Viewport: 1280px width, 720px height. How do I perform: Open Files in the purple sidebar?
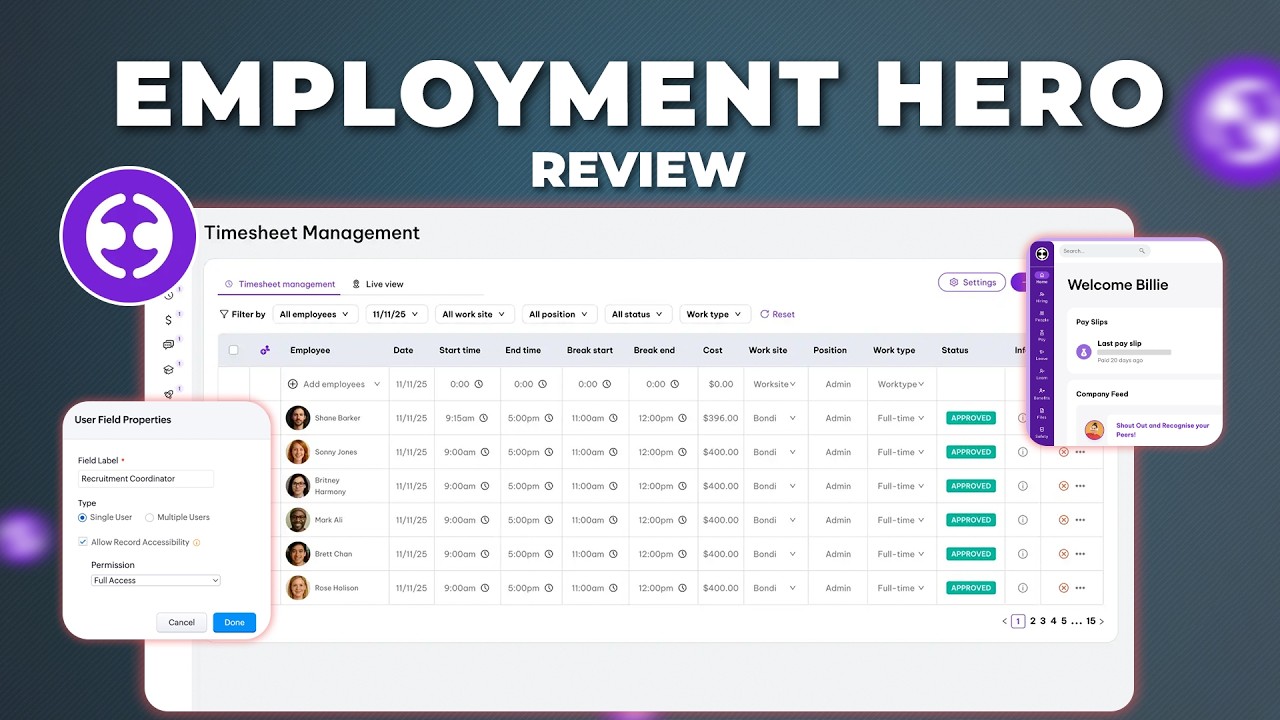[x=1042, y=413]
